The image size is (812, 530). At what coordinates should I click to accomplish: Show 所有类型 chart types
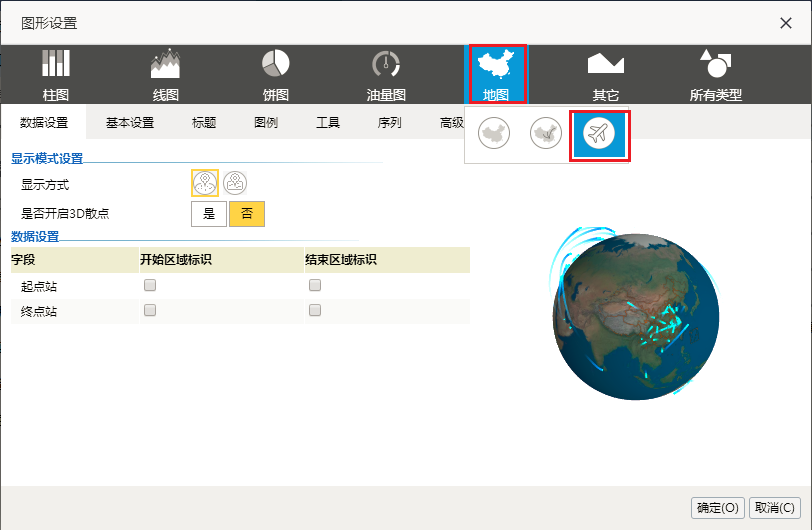click(x=716, y=75)
